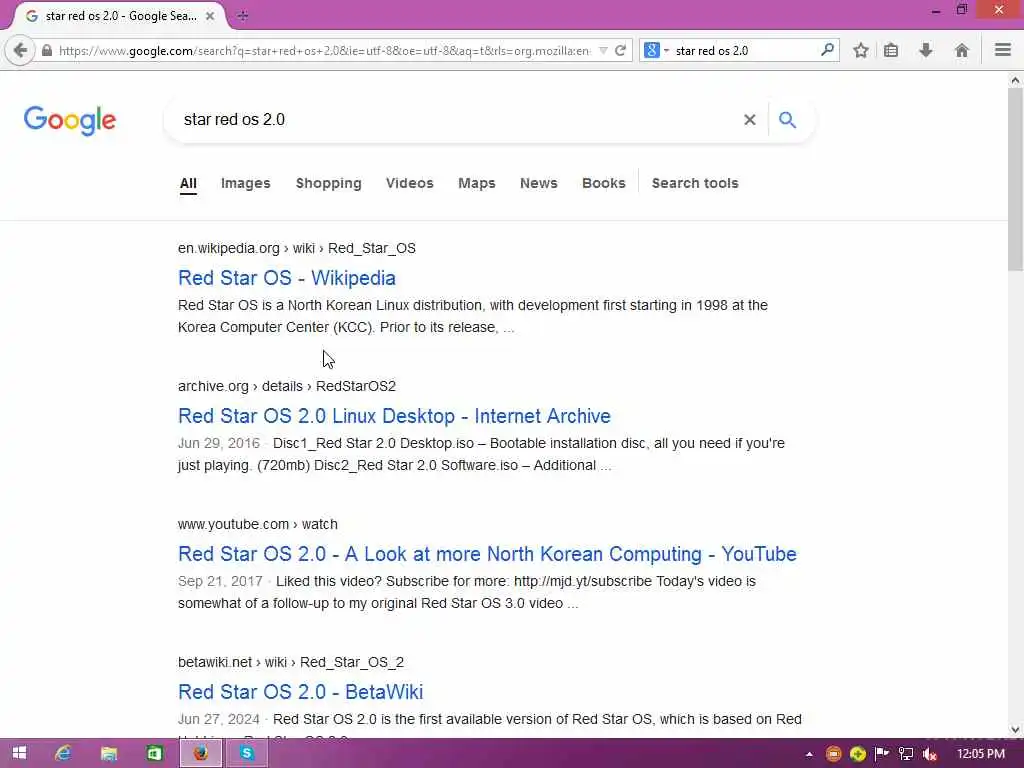Open the URL history dropdown arrow
Image resolution: width=1024 pixels, height=768 pixels.
click(x=603, y=50)
